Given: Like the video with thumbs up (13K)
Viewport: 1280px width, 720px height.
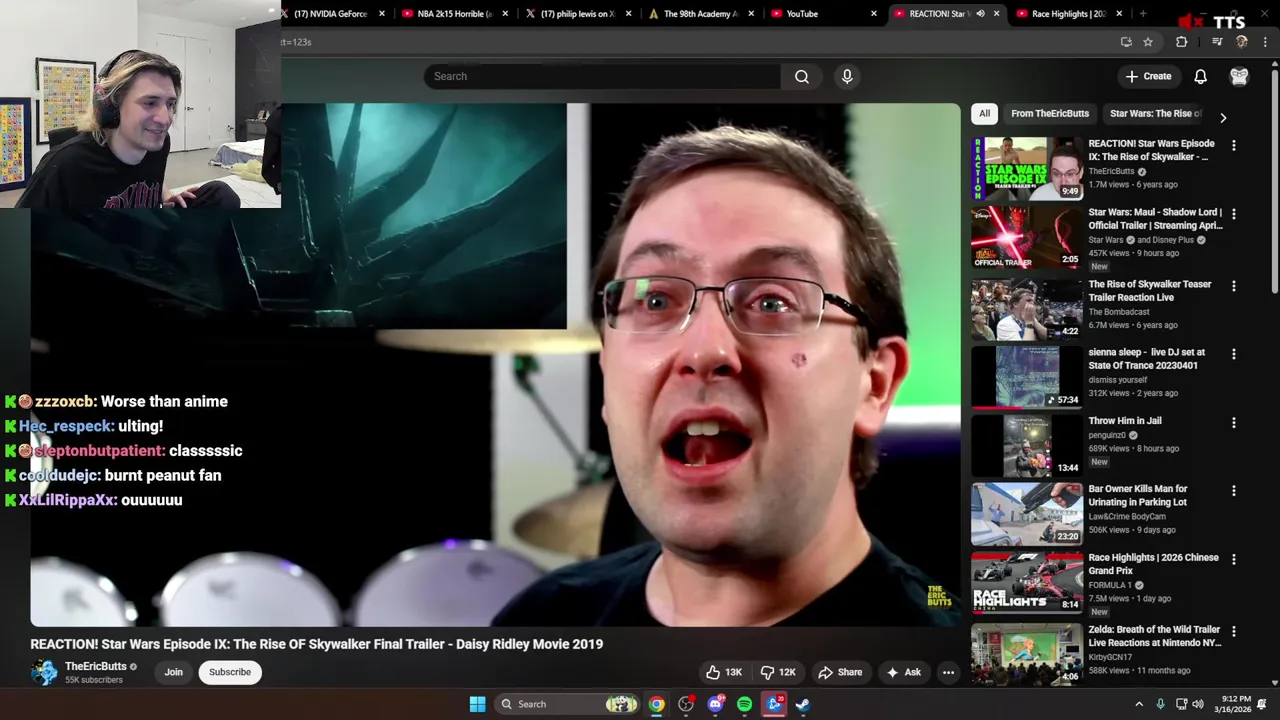Looking at the screenshot, I should pyautogui.click(x=724, y=672).
